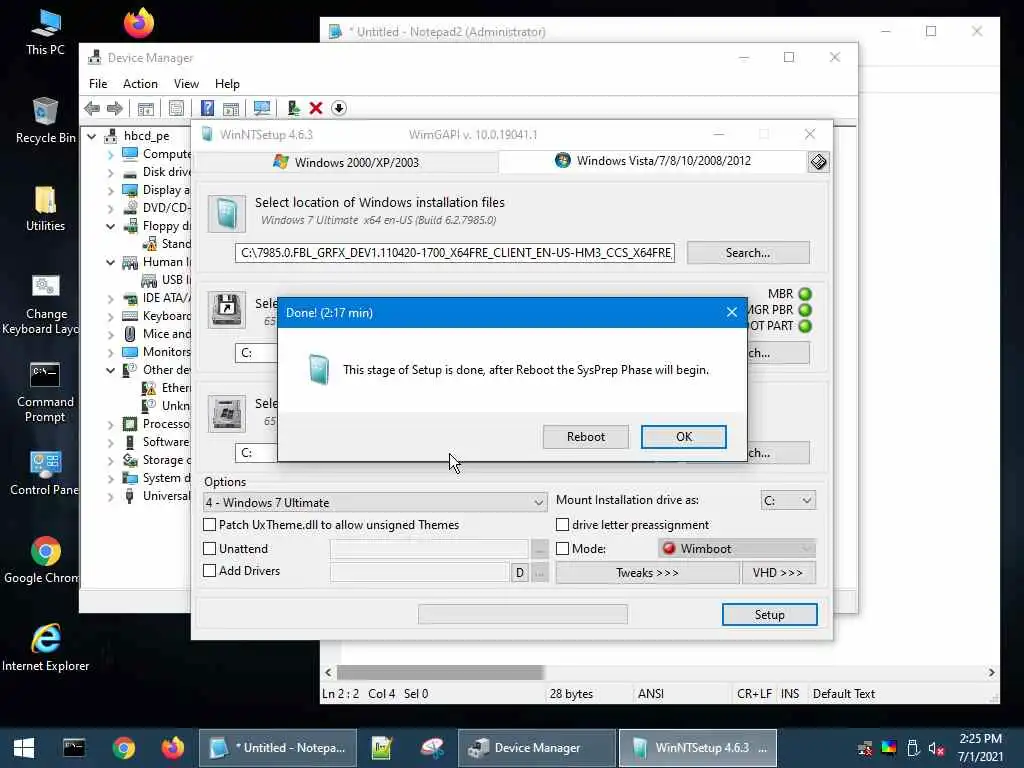Click the boot drive floppy disk icon

pos(227,309)
